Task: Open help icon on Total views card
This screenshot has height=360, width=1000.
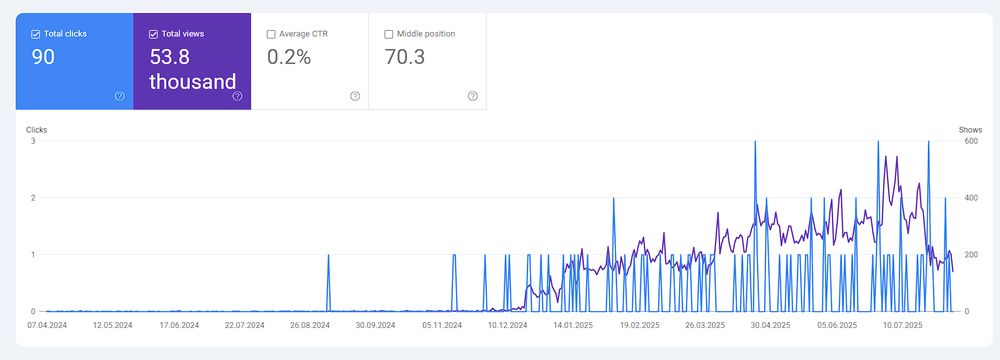Action: (x=237, y=96)
